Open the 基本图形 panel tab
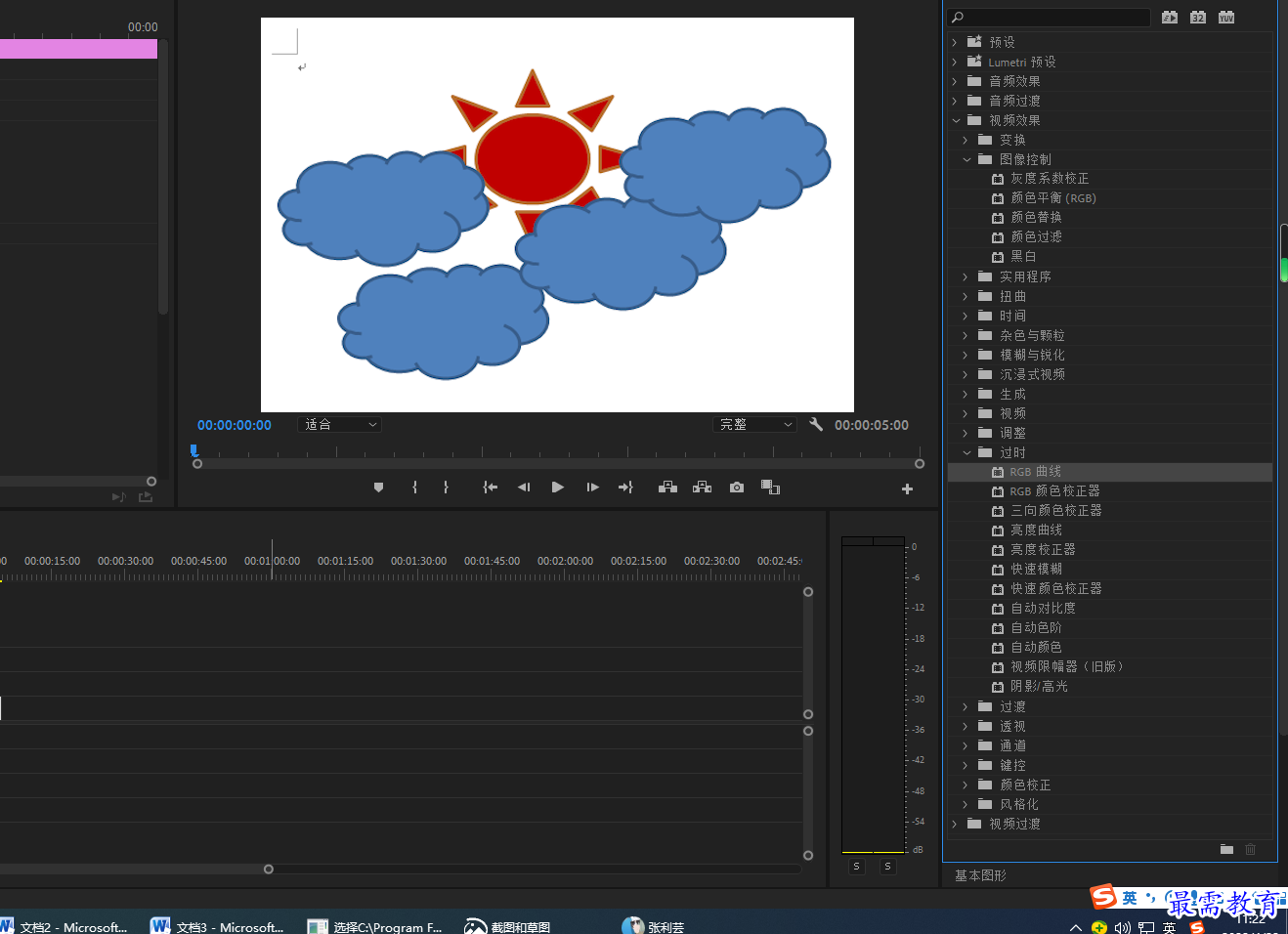The width and height of the screenshot is (1288, 934). click(980, 875)
